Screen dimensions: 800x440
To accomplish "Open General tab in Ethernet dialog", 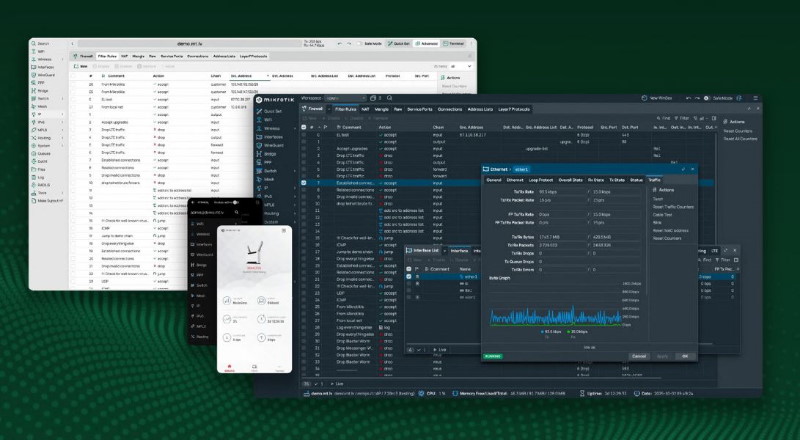I will (x=494, y=180).
